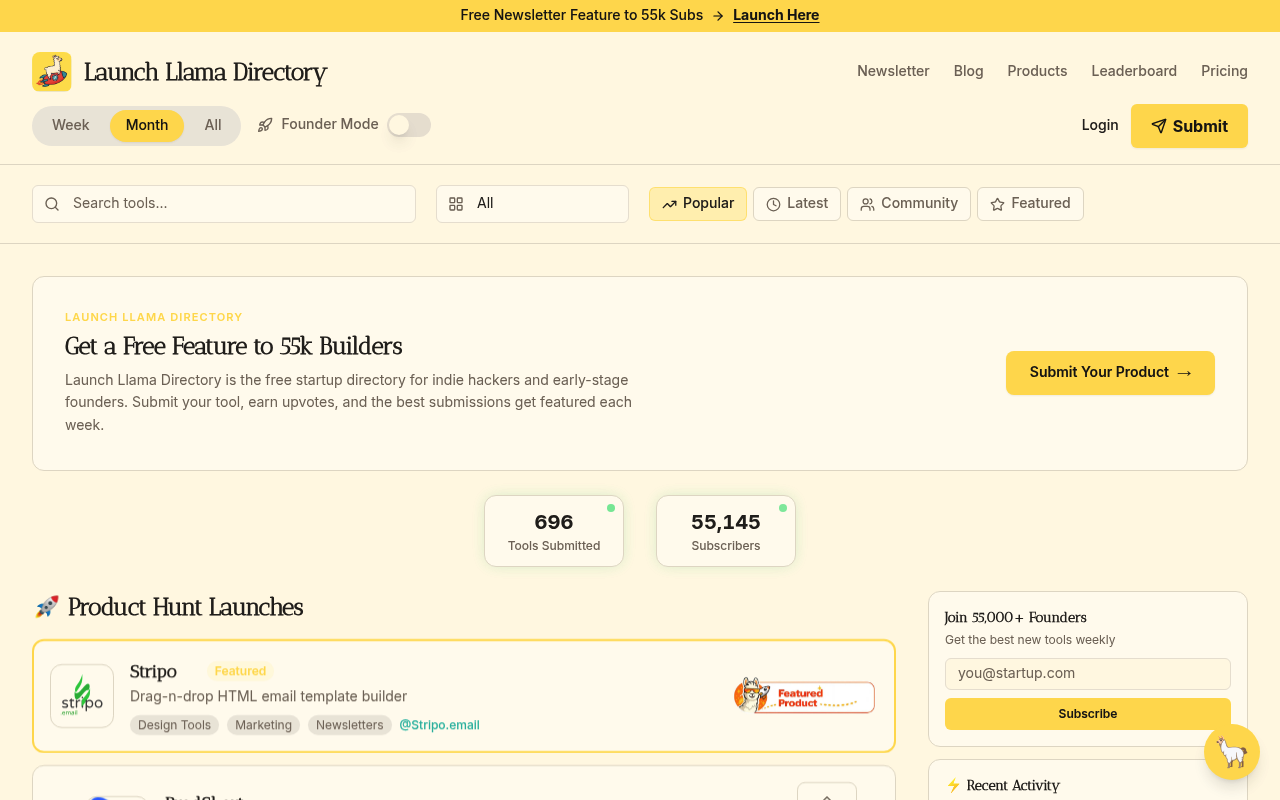Open the Pricing nav link

[x=1224, y=71]
